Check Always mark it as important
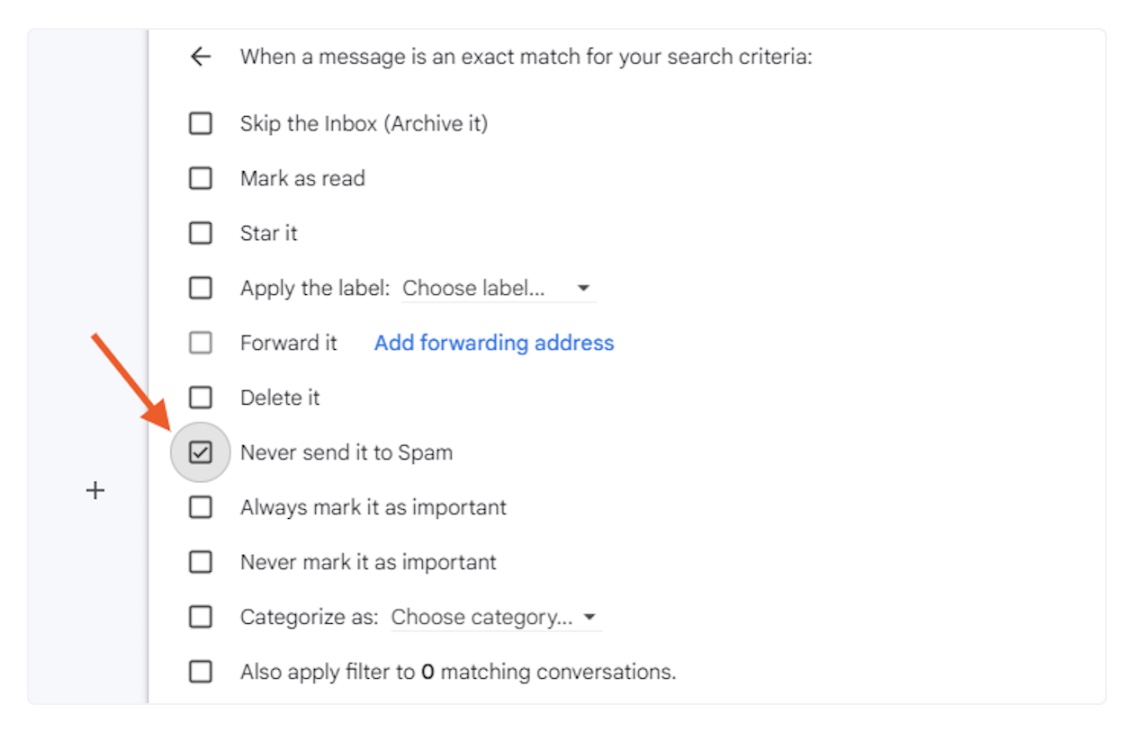 201,507
